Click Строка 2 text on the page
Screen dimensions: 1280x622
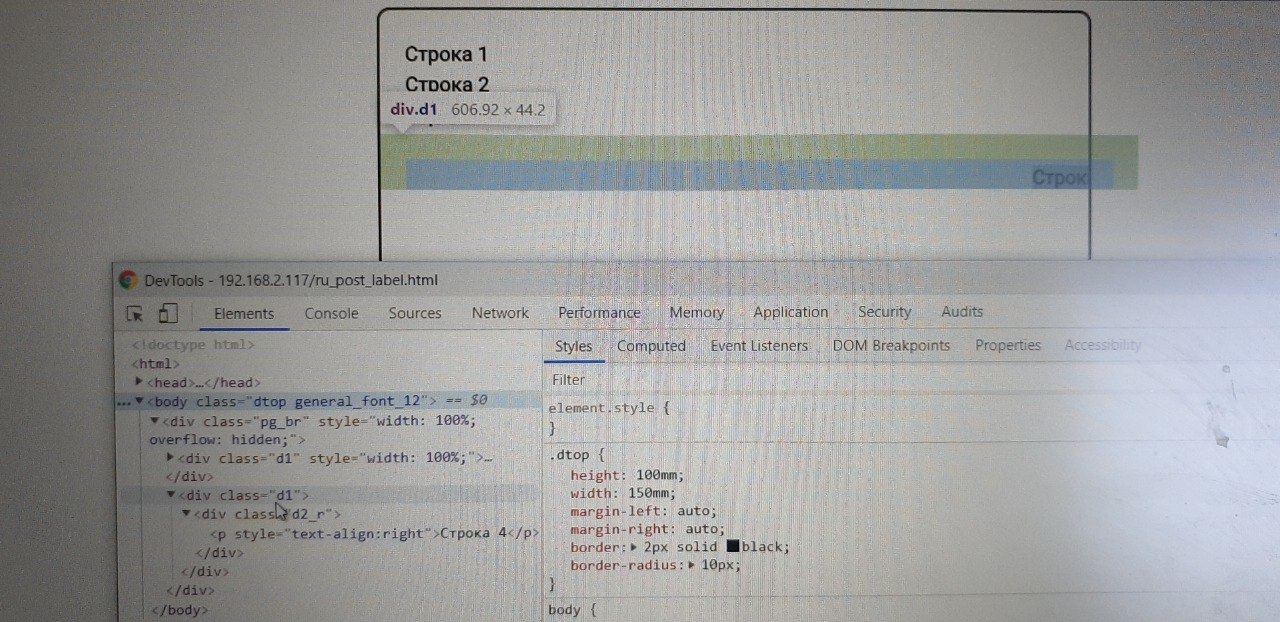pos(446,85)
